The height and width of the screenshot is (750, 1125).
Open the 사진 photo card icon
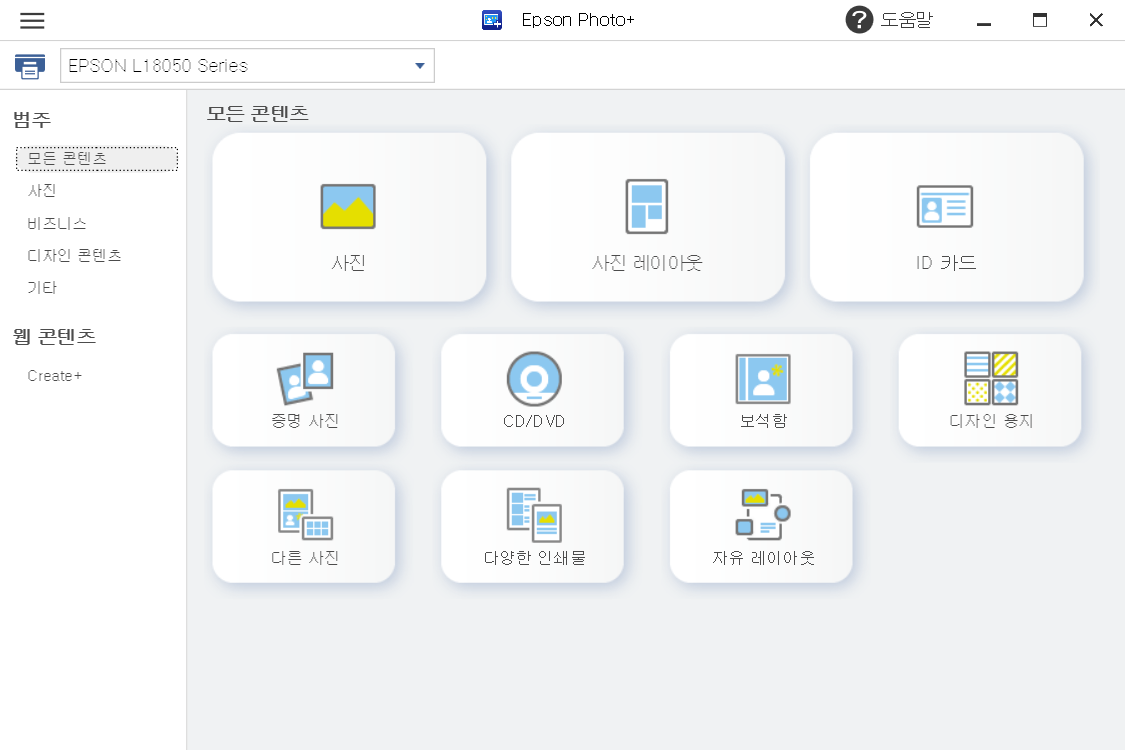click(x=348, y=207)
